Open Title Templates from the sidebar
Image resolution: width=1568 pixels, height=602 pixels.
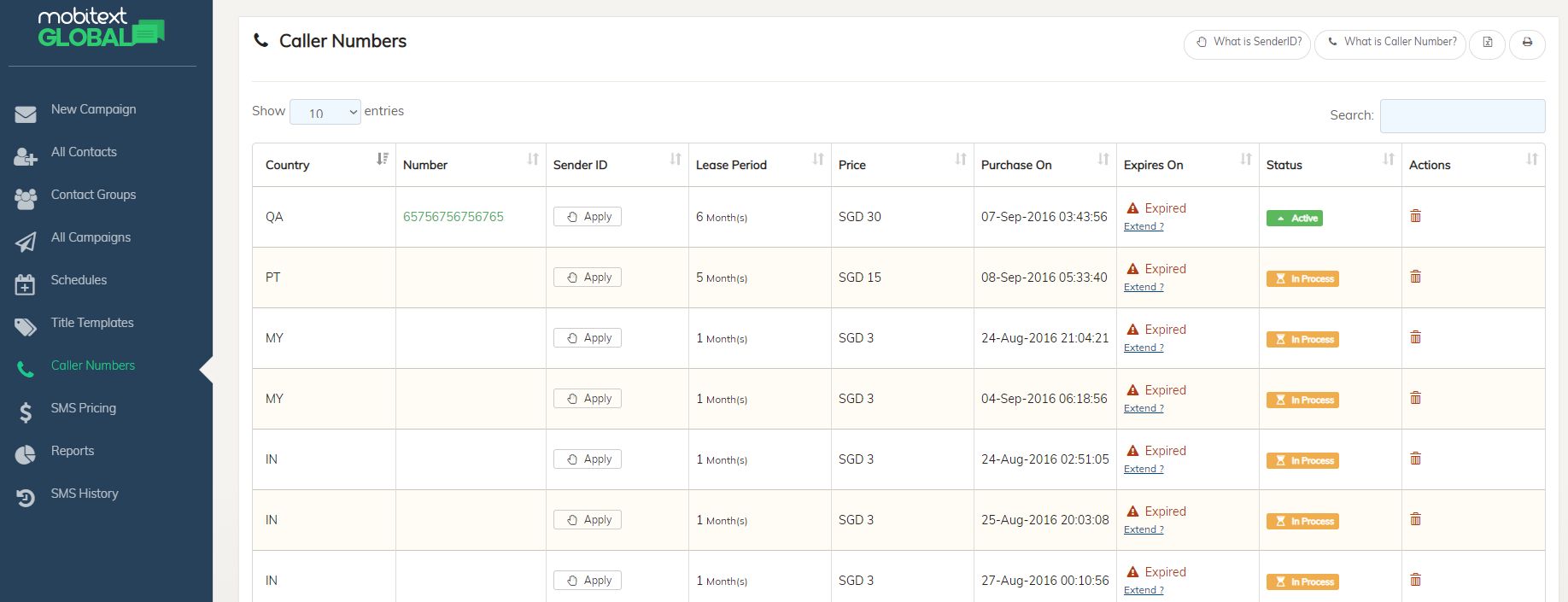92,323
